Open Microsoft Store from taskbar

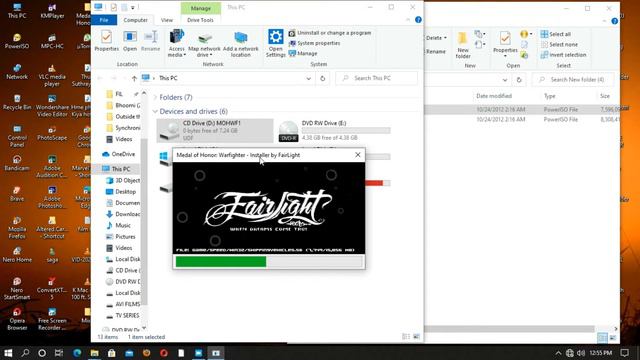(x=111, y=353)
